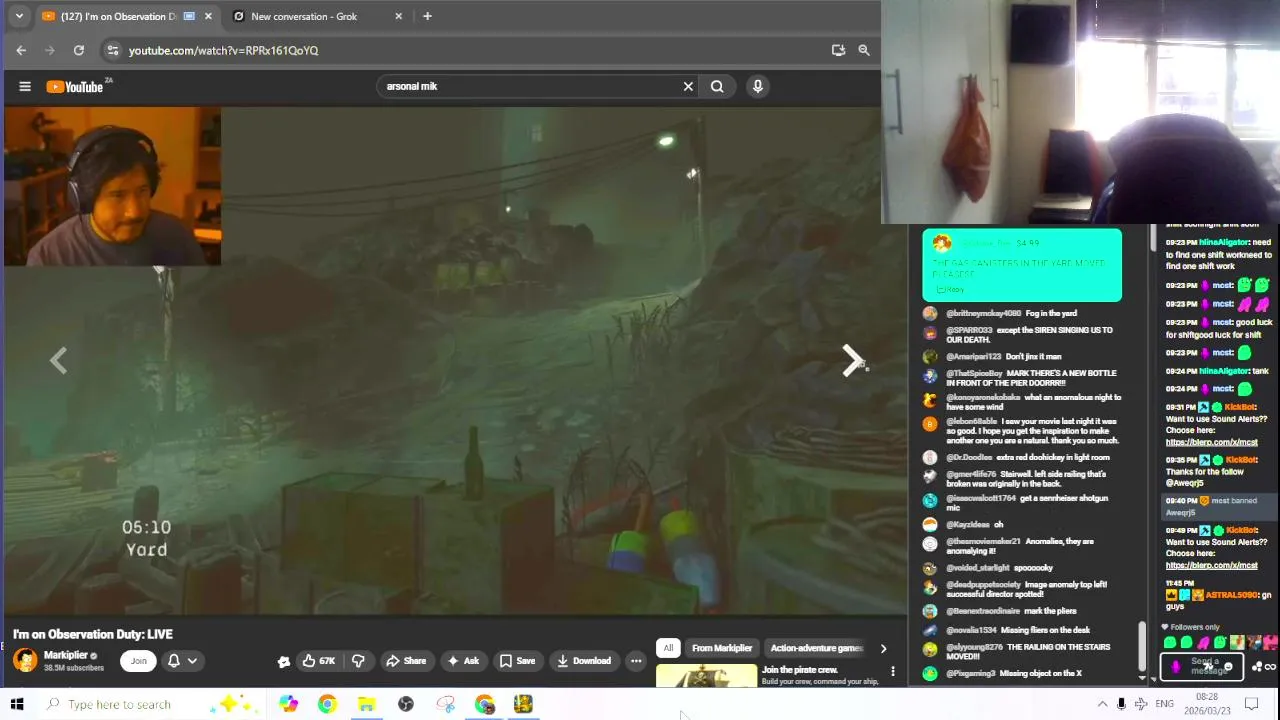This screenshot has height=720, width=1280.
Task: Save the video to a playlist
Action: 517,661
